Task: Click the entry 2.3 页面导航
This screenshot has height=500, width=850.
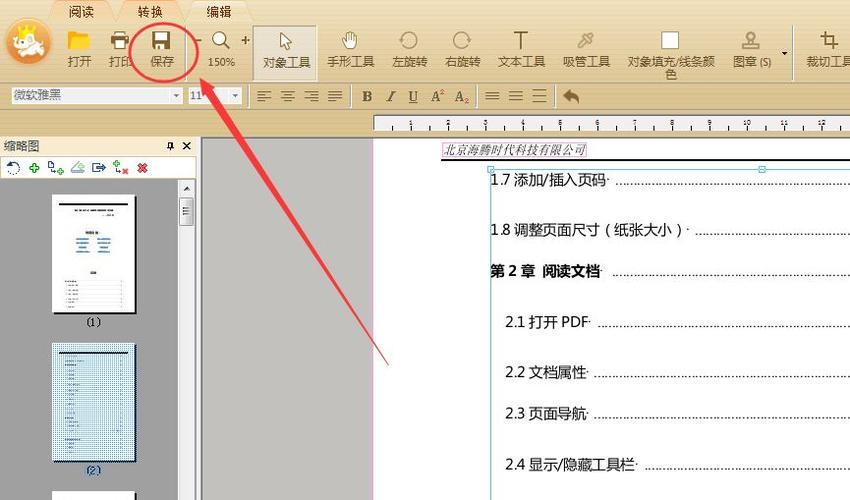Action: 545,414
